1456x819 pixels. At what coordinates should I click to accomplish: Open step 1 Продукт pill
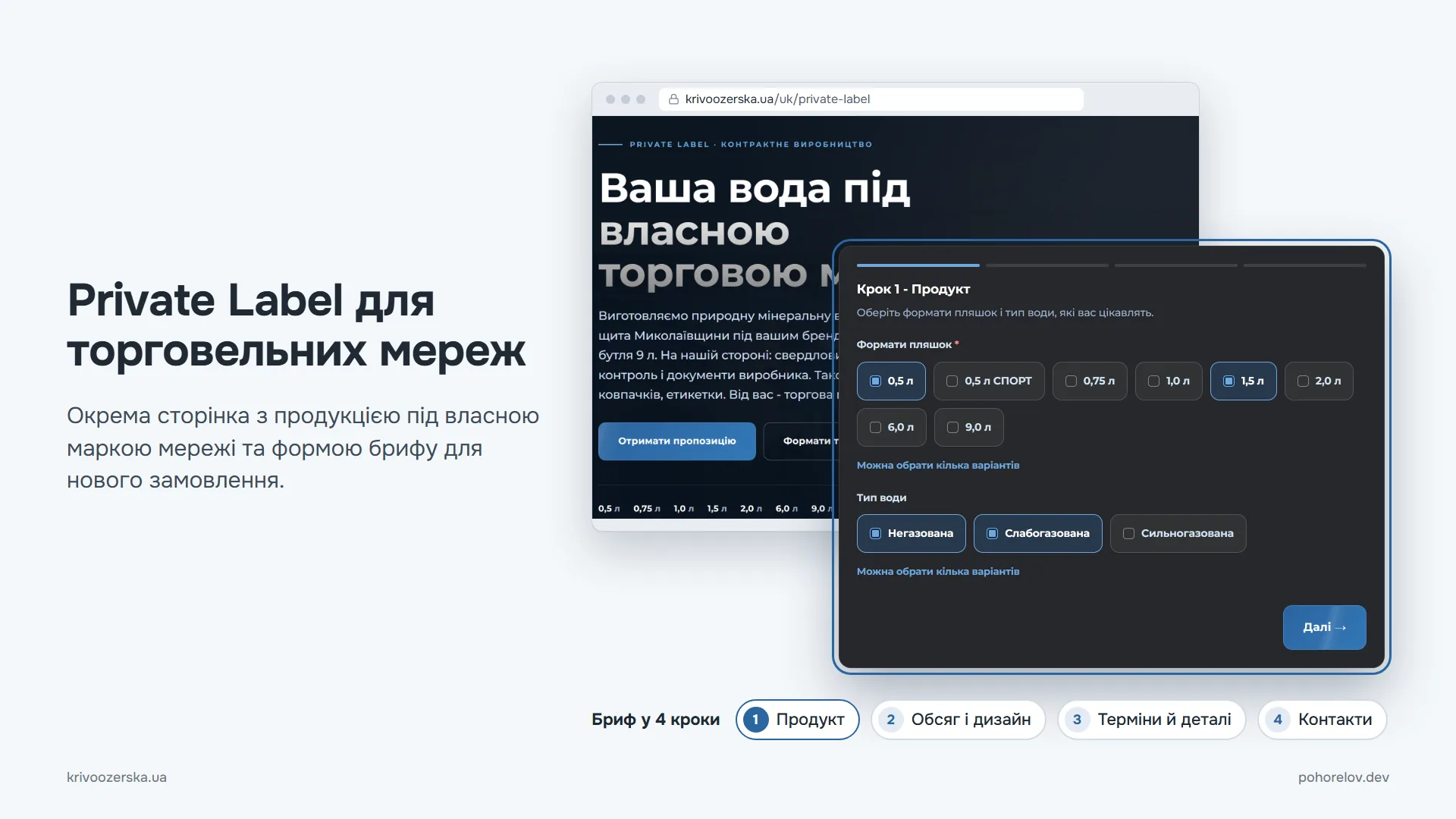[797, 719]
